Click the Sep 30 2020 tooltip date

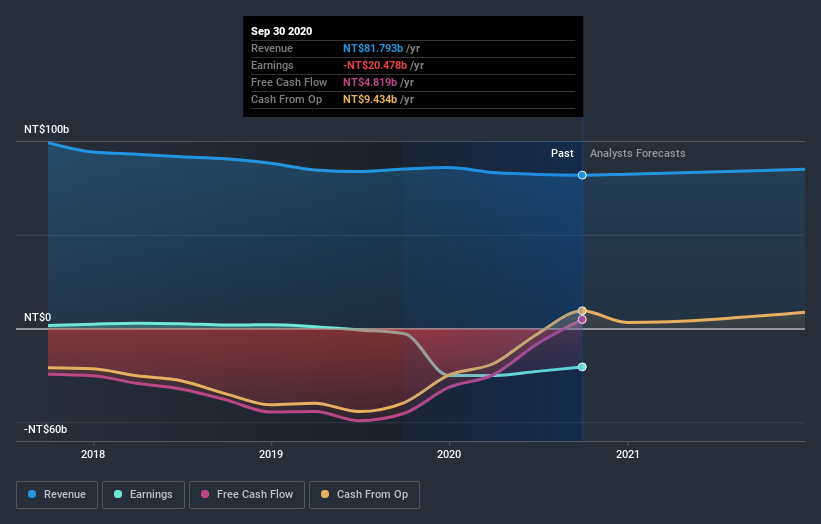282,31
